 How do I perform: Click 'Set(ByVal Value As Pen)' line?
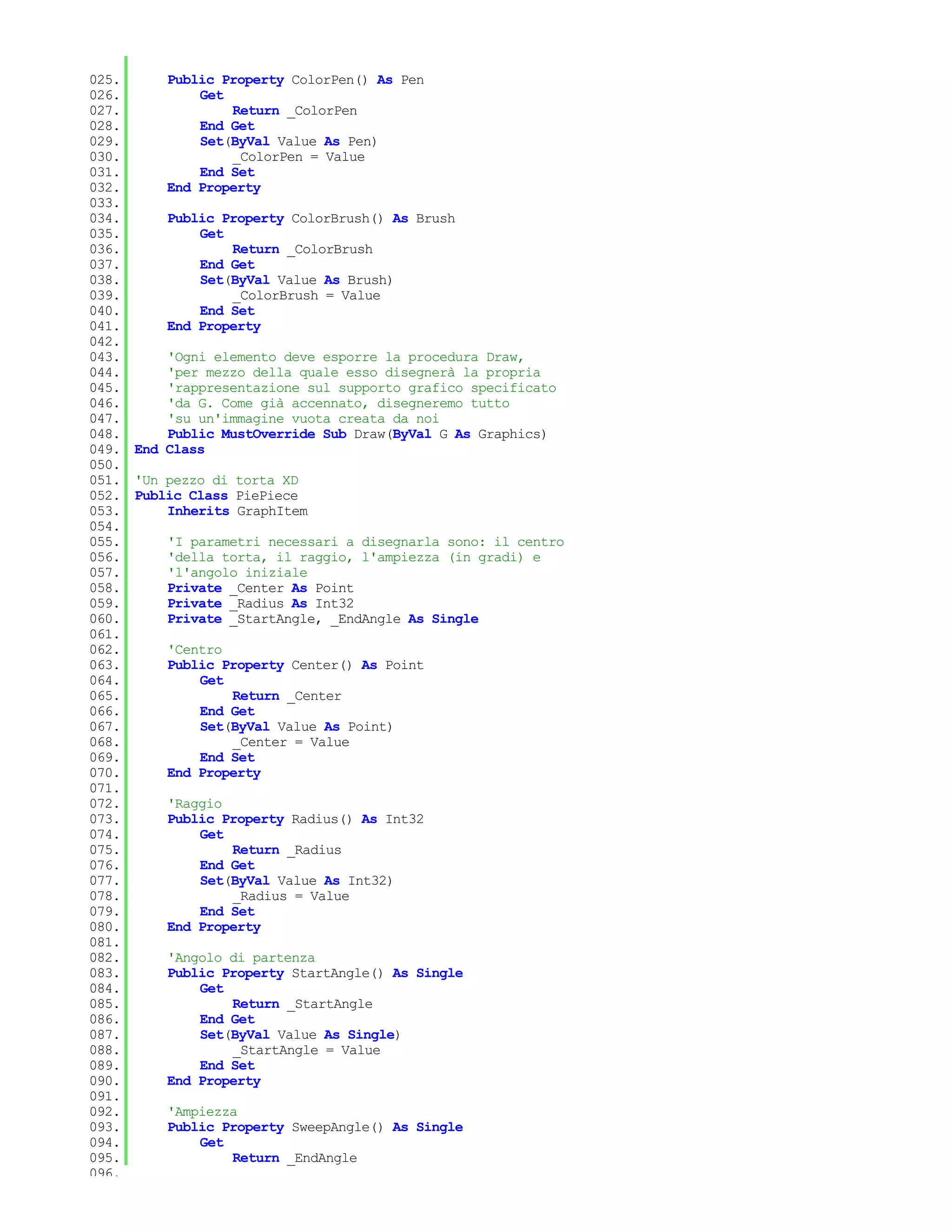pyautogui.click(x=288, y=142)
